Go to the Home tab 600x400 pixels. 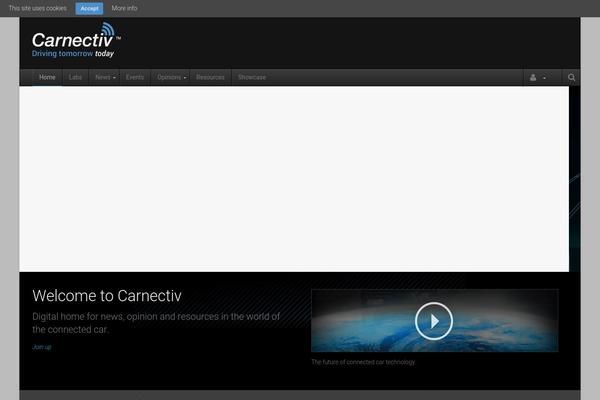(x=47, y=77)
